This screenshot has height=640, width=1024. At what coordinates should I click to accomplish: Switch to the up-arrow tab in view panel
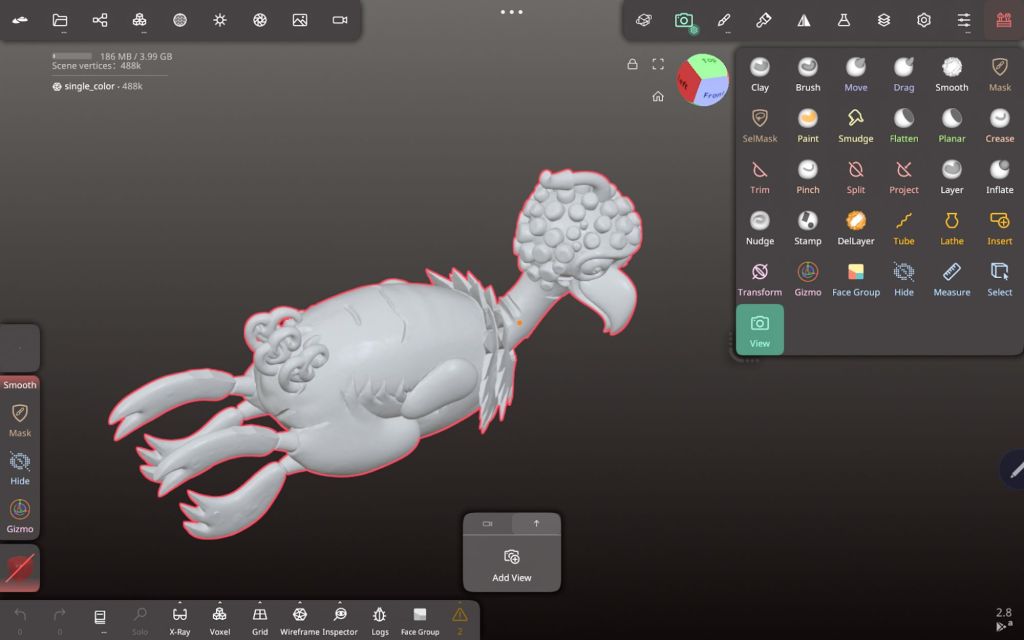point(536,523)
